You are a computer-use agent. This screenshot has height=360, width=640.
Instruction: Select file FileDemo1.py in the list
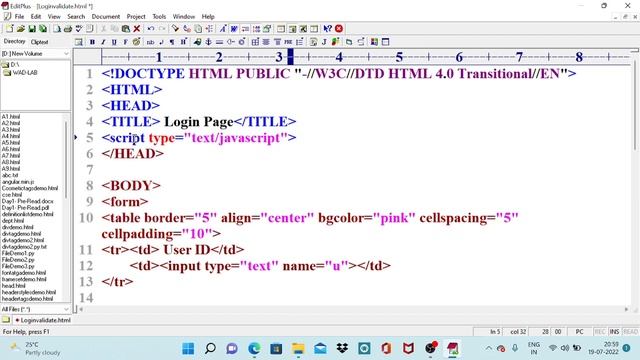coord(18,253)
